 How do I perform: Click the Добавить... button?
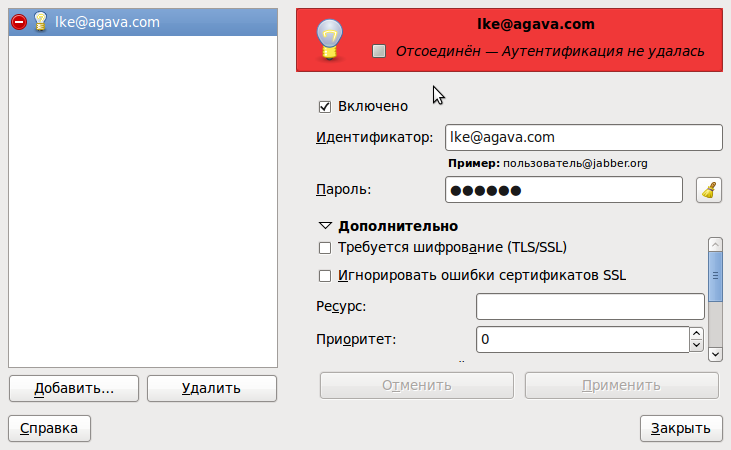pyautogui.click(x=73, y=388)
